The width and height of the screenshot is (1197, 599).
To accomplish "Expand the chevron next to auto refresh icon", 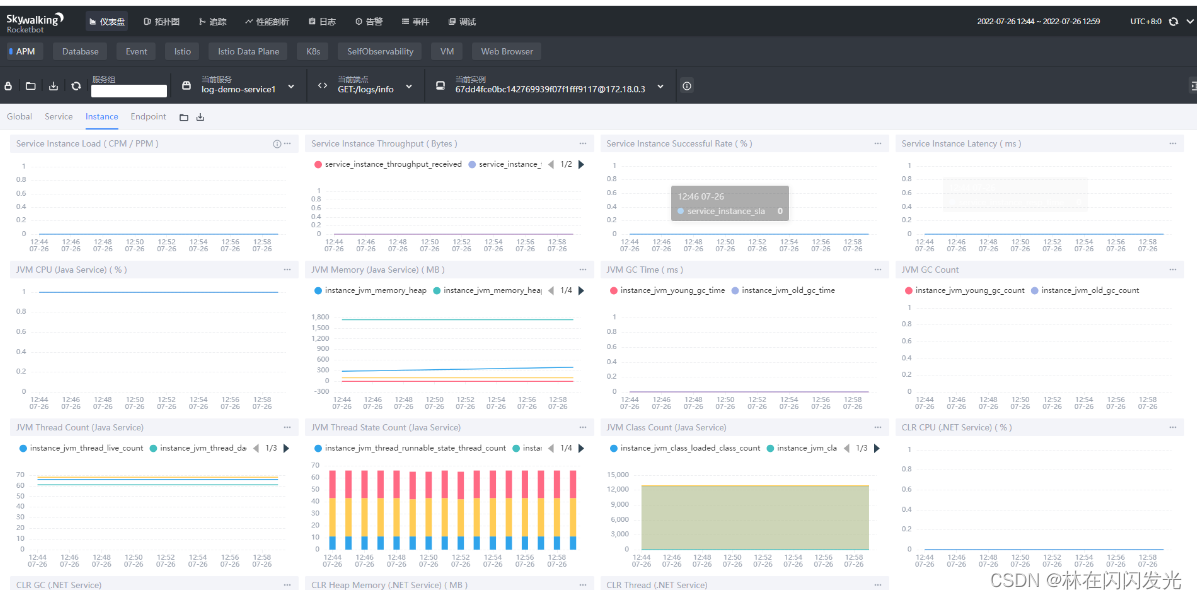I will pos(1189,21).
